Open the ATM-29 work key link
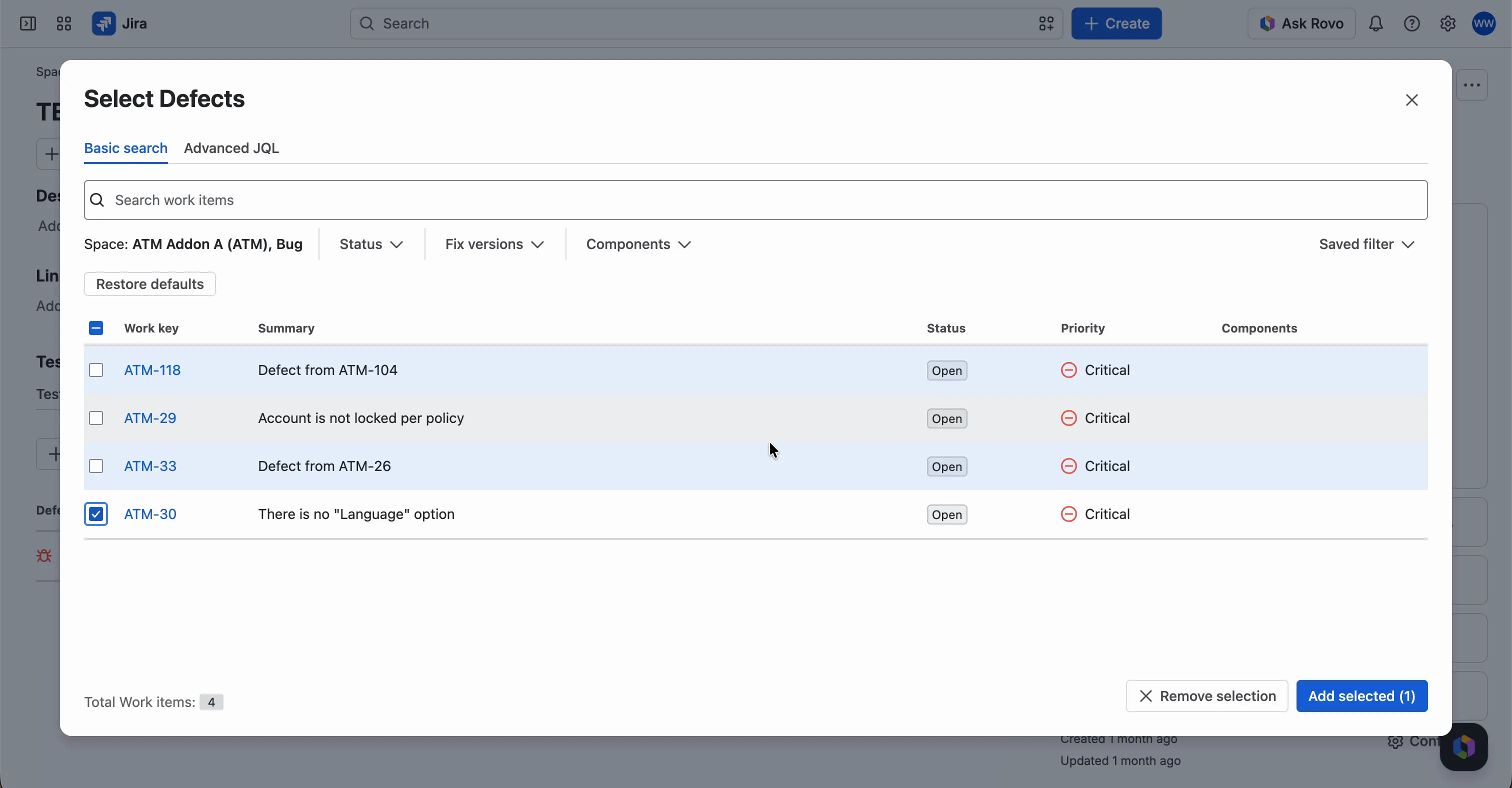 (x=149, y=418)
